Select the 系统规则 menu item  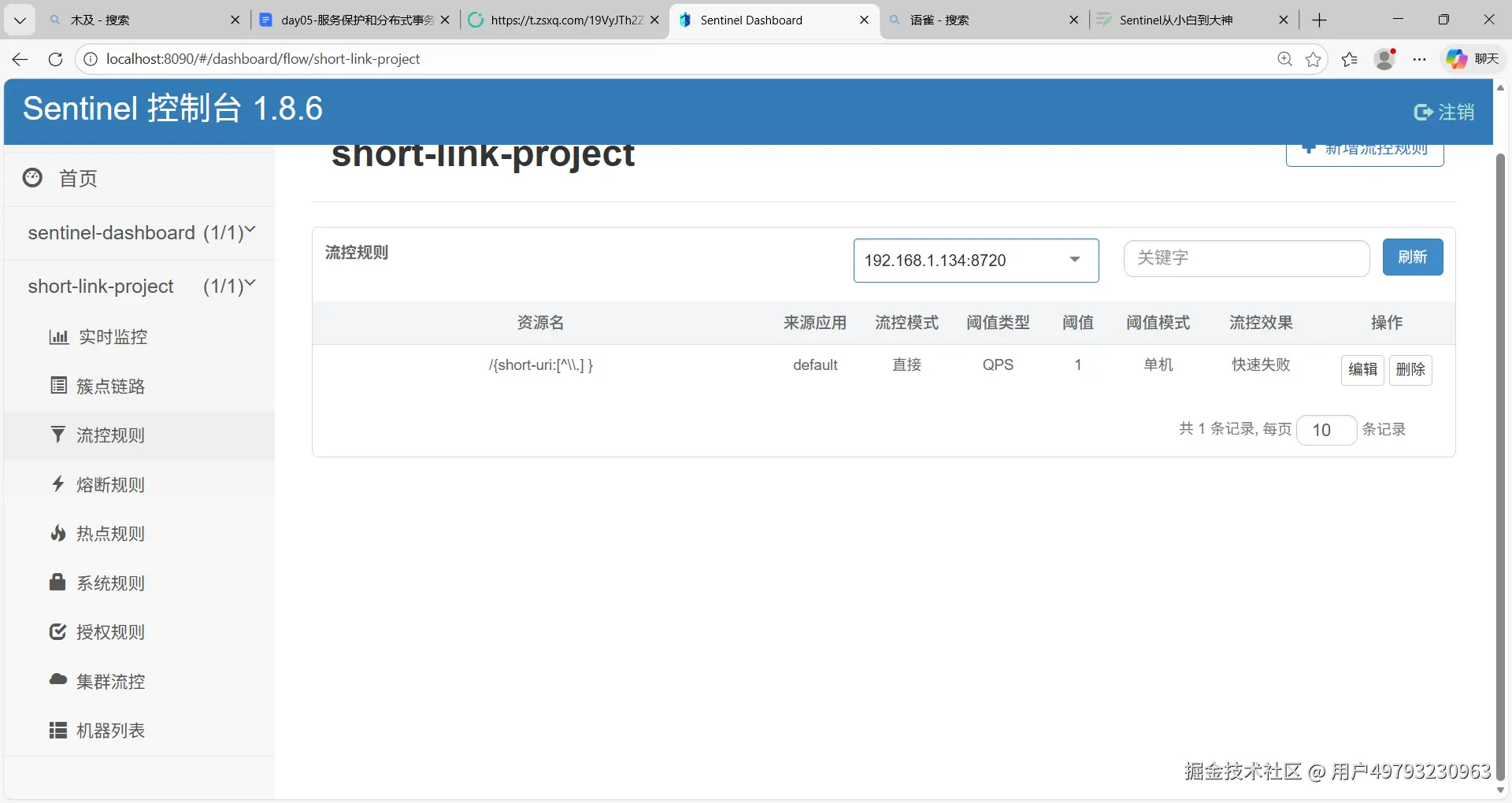point(139,583)
